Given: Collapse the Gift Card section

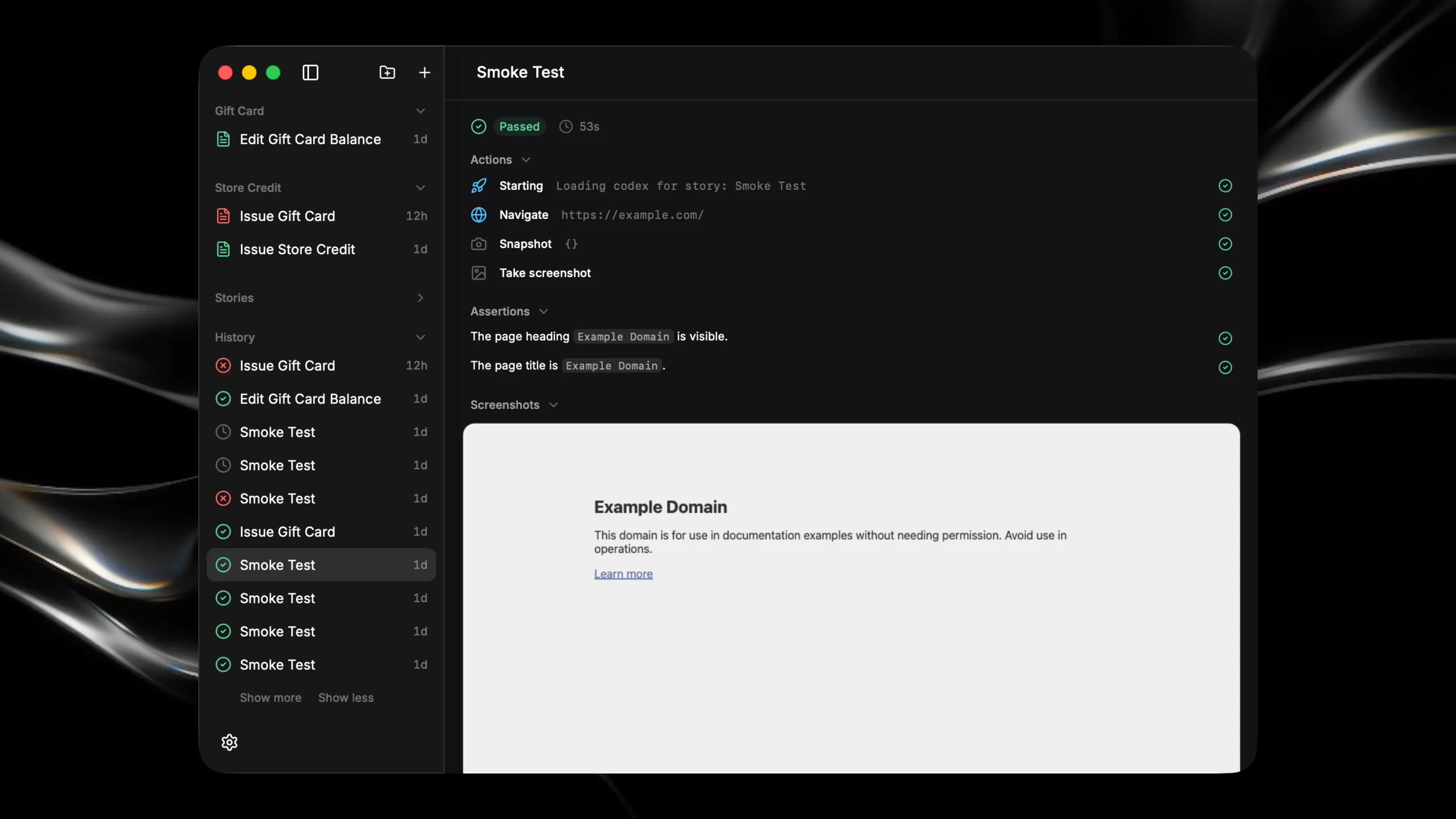Looking at the screenshot, I should tap(420, 111).
